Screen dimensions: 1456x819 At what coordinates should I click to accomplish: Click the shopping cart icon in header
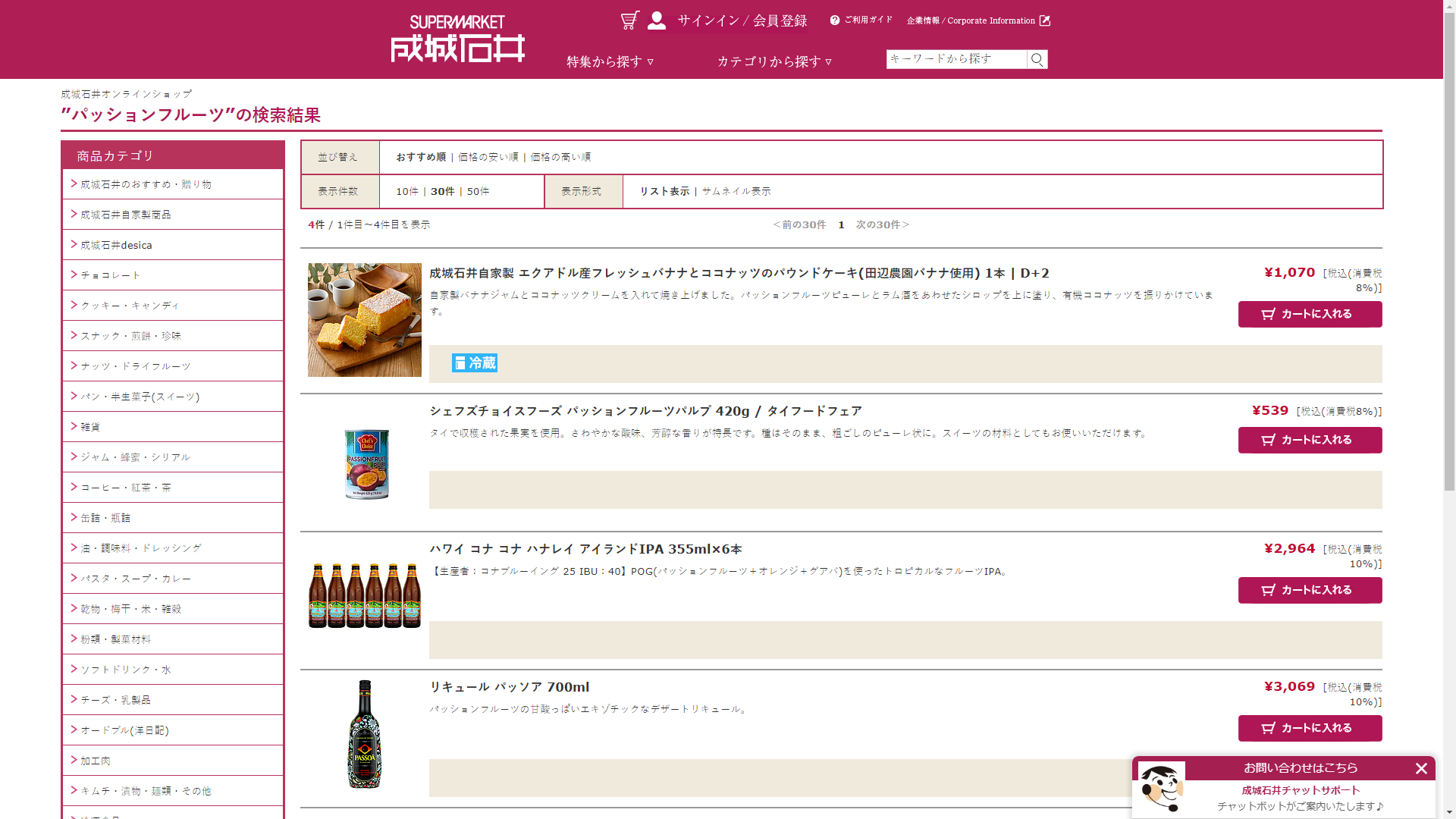click(x=629, y=20)
